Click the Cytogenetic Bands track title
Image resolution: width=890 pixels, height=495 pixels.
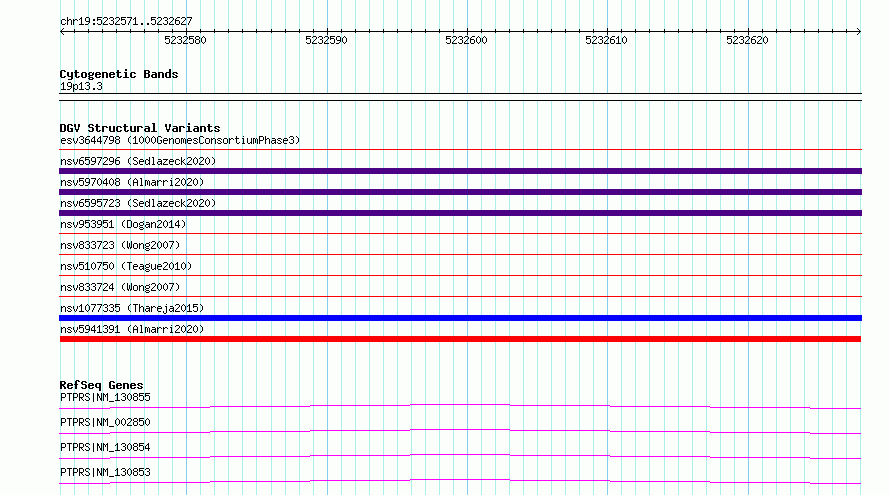click(x=119, y=74)
